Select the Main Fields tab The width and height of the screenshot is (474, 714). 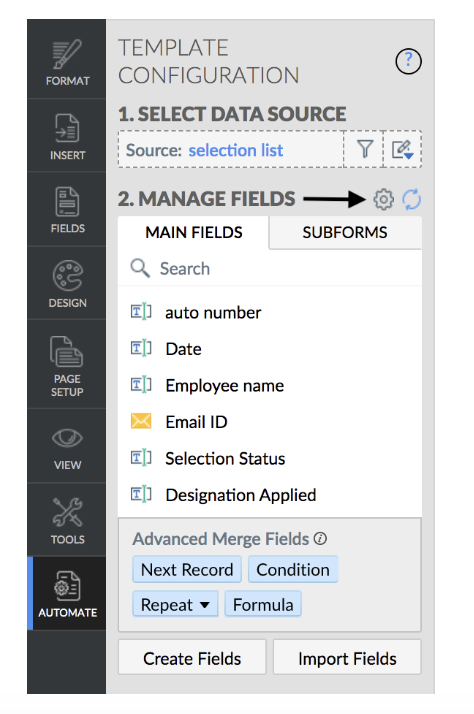click(194, 232)
